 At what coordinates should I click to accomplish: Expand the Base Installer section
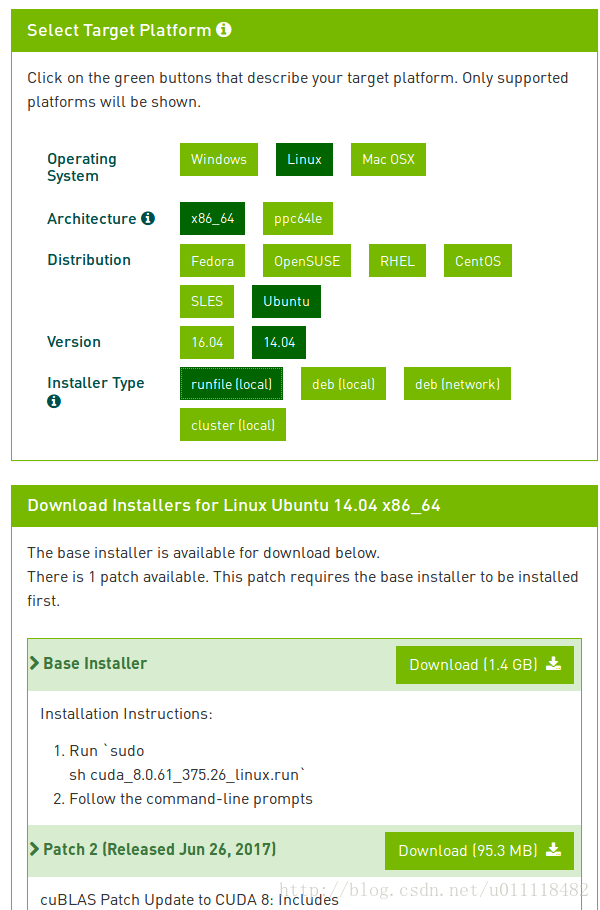88,663
